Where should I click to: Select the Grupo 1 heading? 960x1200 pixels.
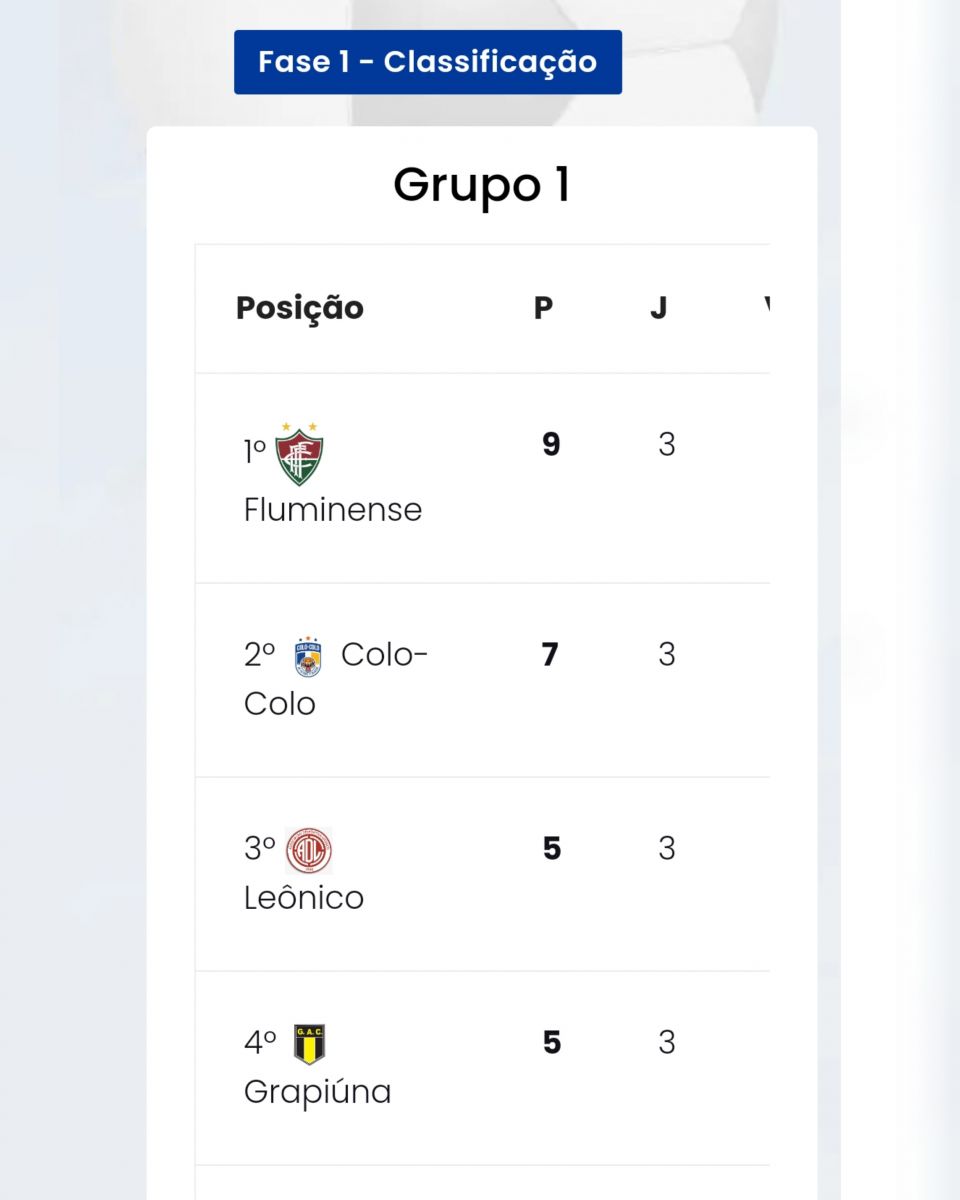(482, 185)
